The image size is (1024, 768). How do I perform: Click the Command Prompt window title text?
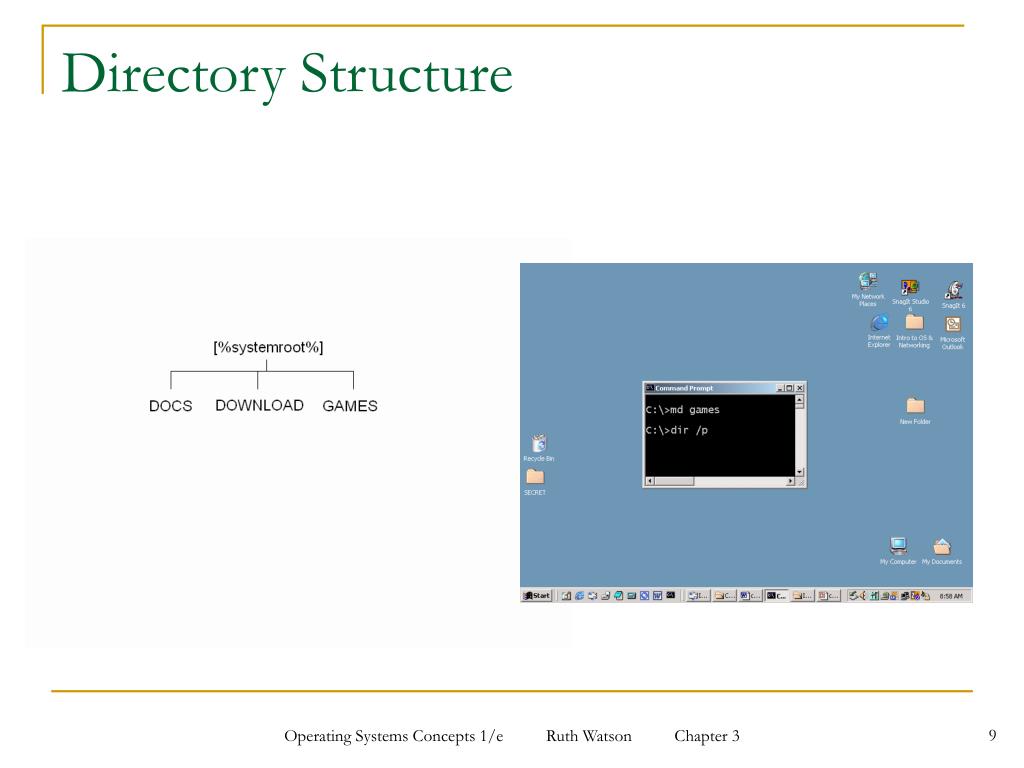[684, 388]
